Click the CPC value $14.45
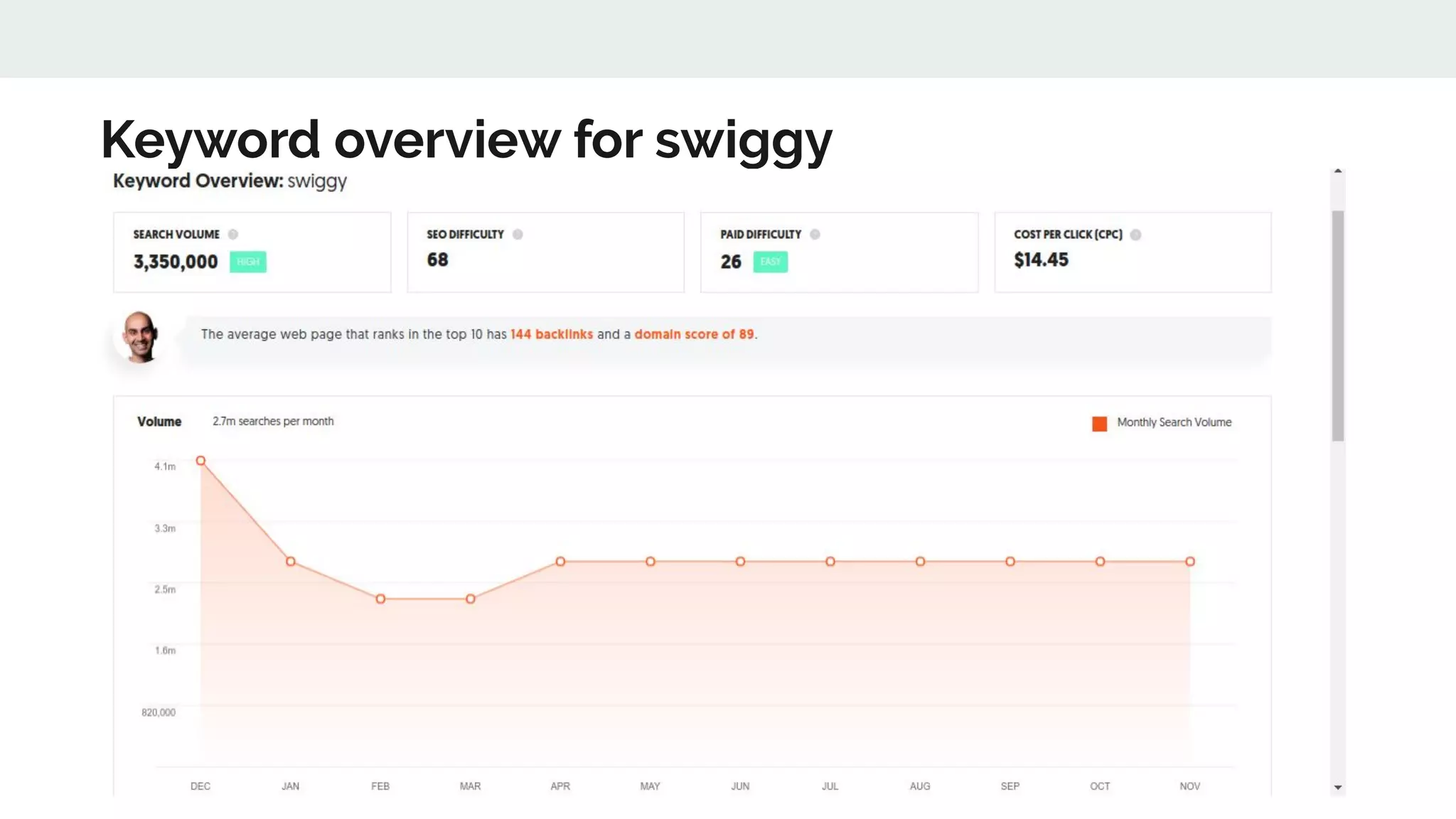Image resolution: width=1456 pixels, height=819 pixels. pos(1041,260)
